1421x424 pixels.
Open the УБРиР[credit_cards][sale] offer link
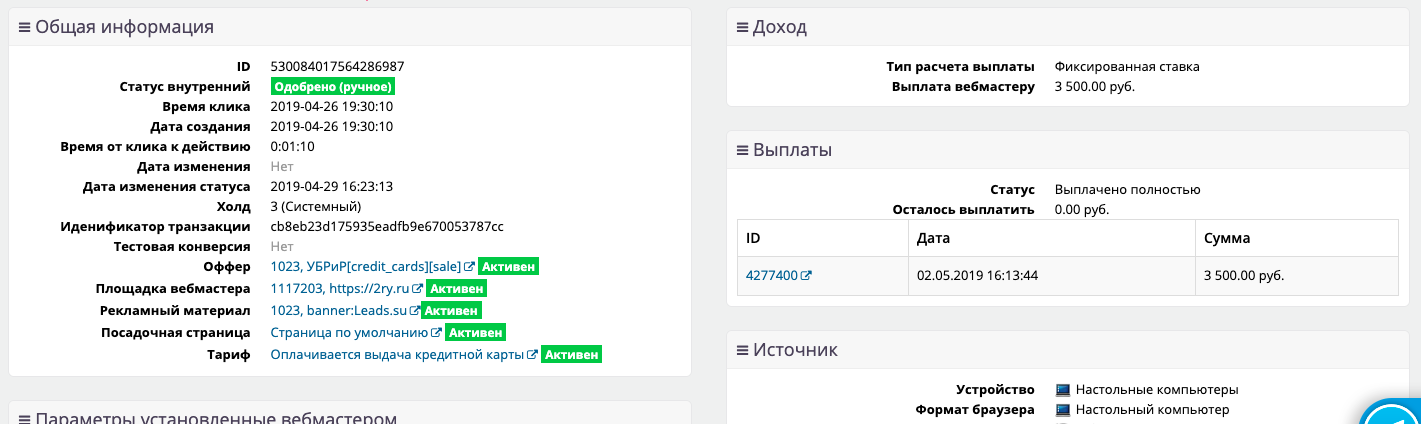(x=365, y=267)
